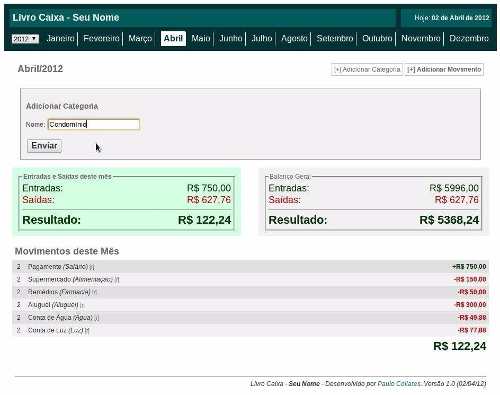Click the small edit link beside Supermercado (Alimentação)

pos(117,280)
